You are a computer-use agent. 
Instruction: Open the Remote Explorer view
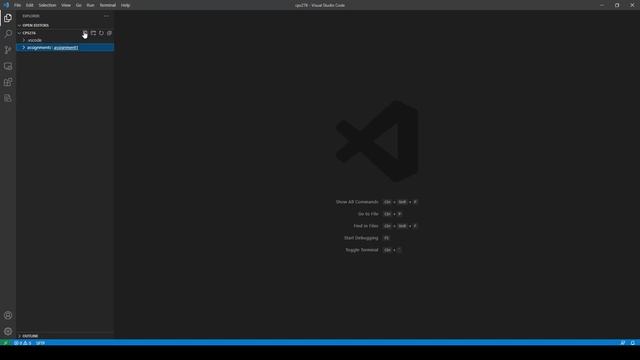click(8, 66)
